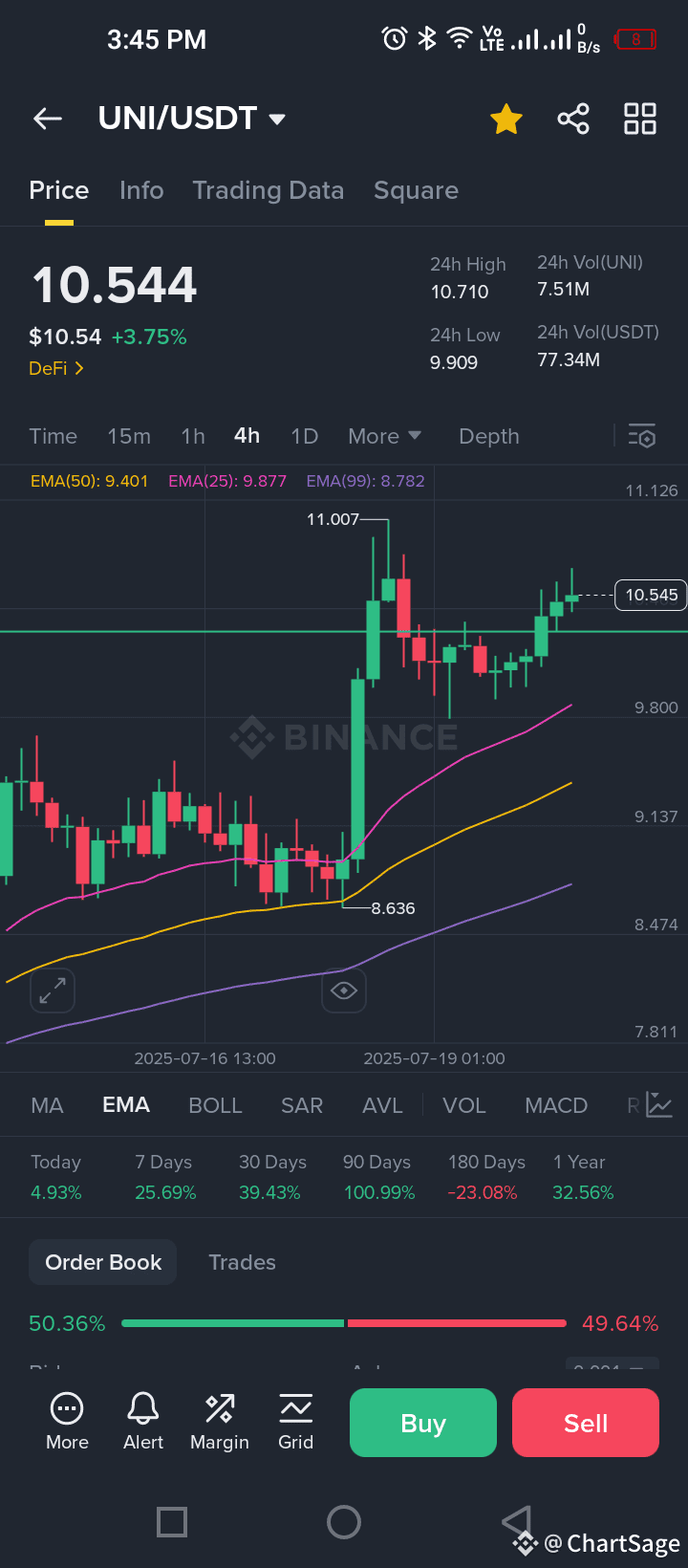688x1568 pixels.
Task: Enable the SAR indicator
Action: [302, 1105]
